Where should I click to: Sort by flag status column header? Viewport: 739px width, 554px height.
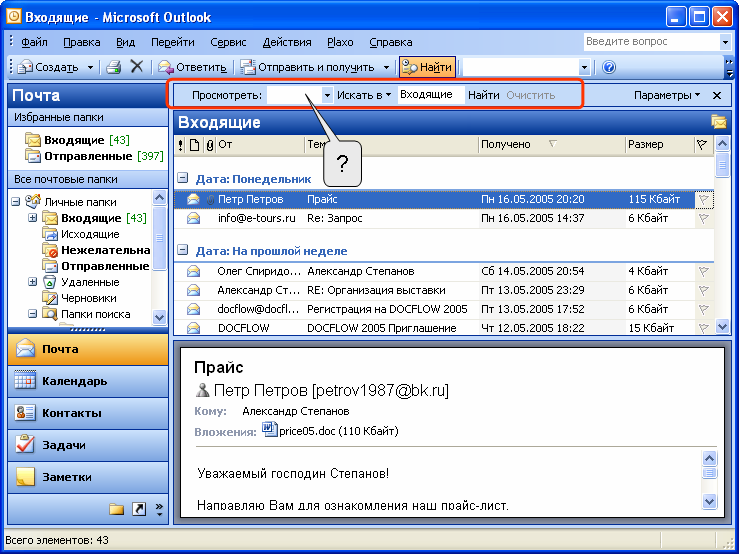click(702, 145)
